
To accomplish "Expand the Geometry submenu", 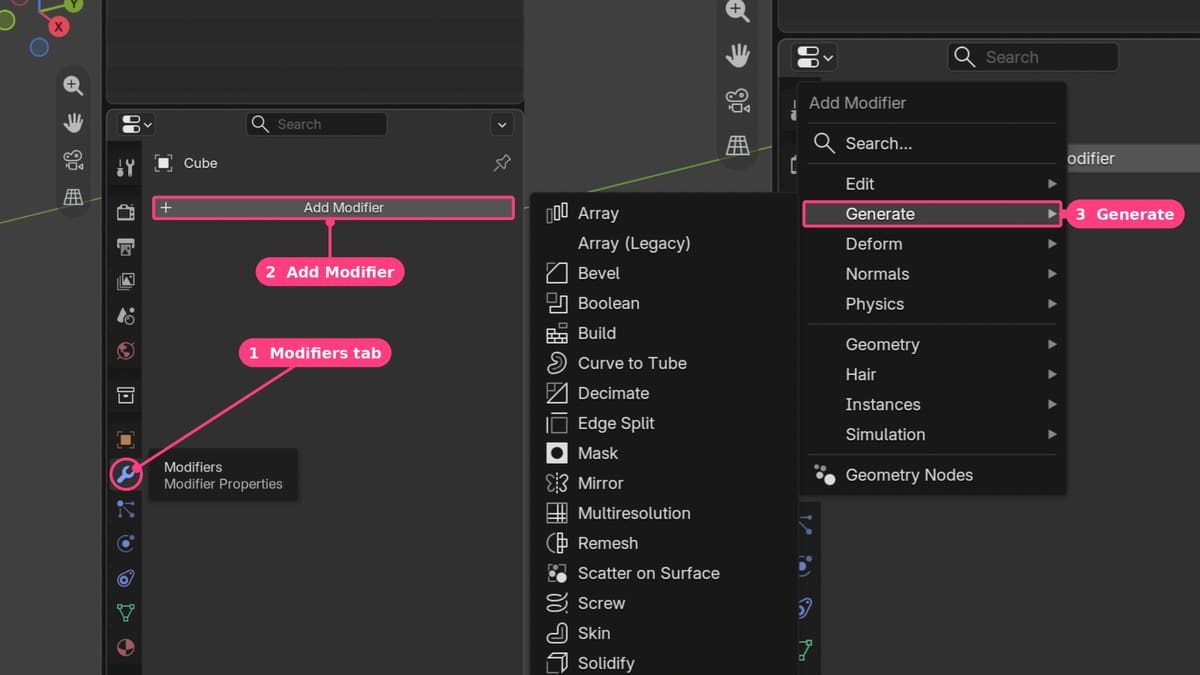I will click(x=932, y=344).
